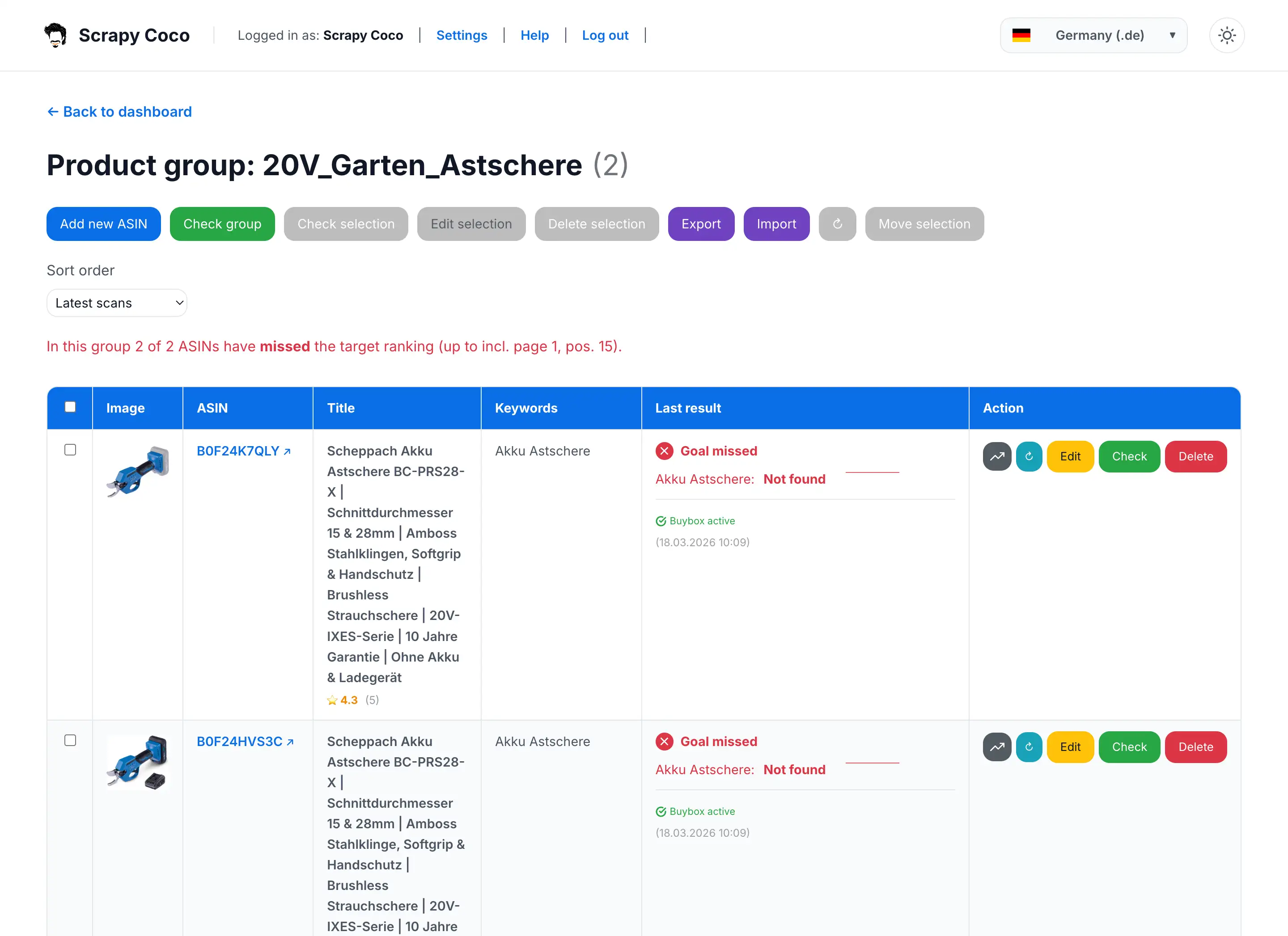Run Check for ASIN B0F24HVS3C

pos(1129,747)
